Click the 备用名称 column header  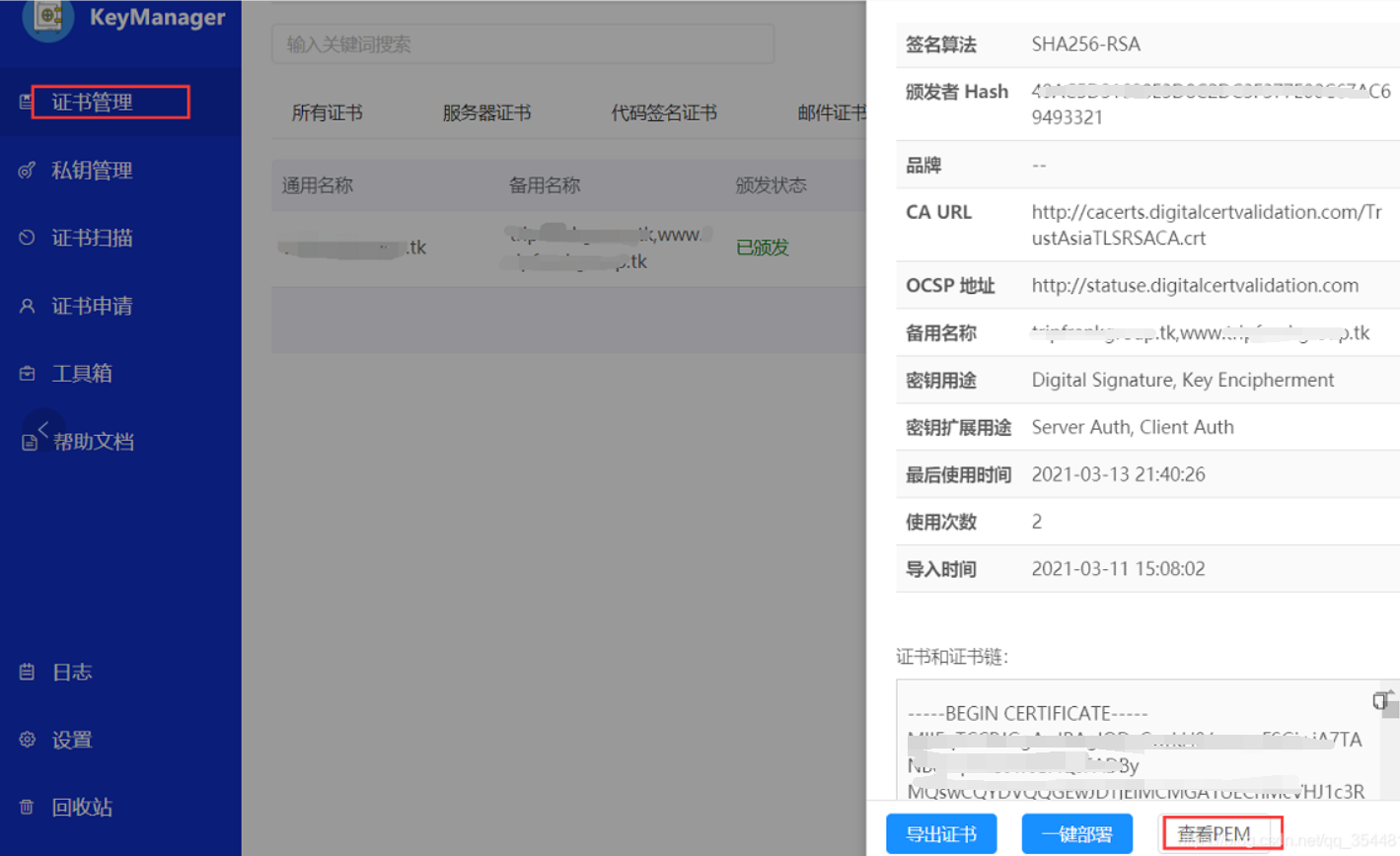545,185
